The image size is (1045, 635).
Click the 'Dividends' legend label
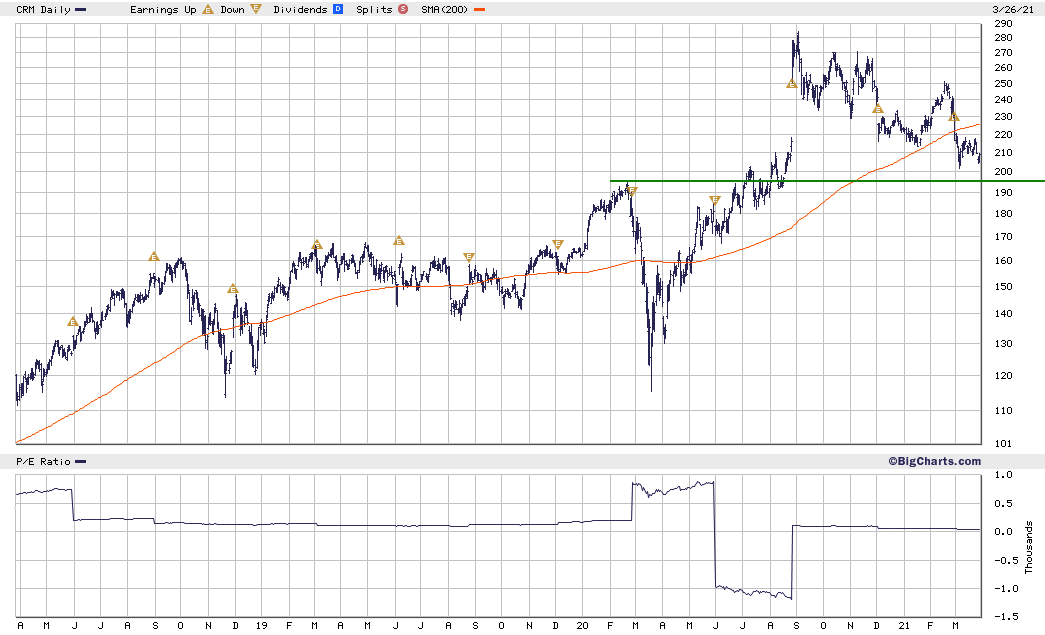(x=301, y=9)
